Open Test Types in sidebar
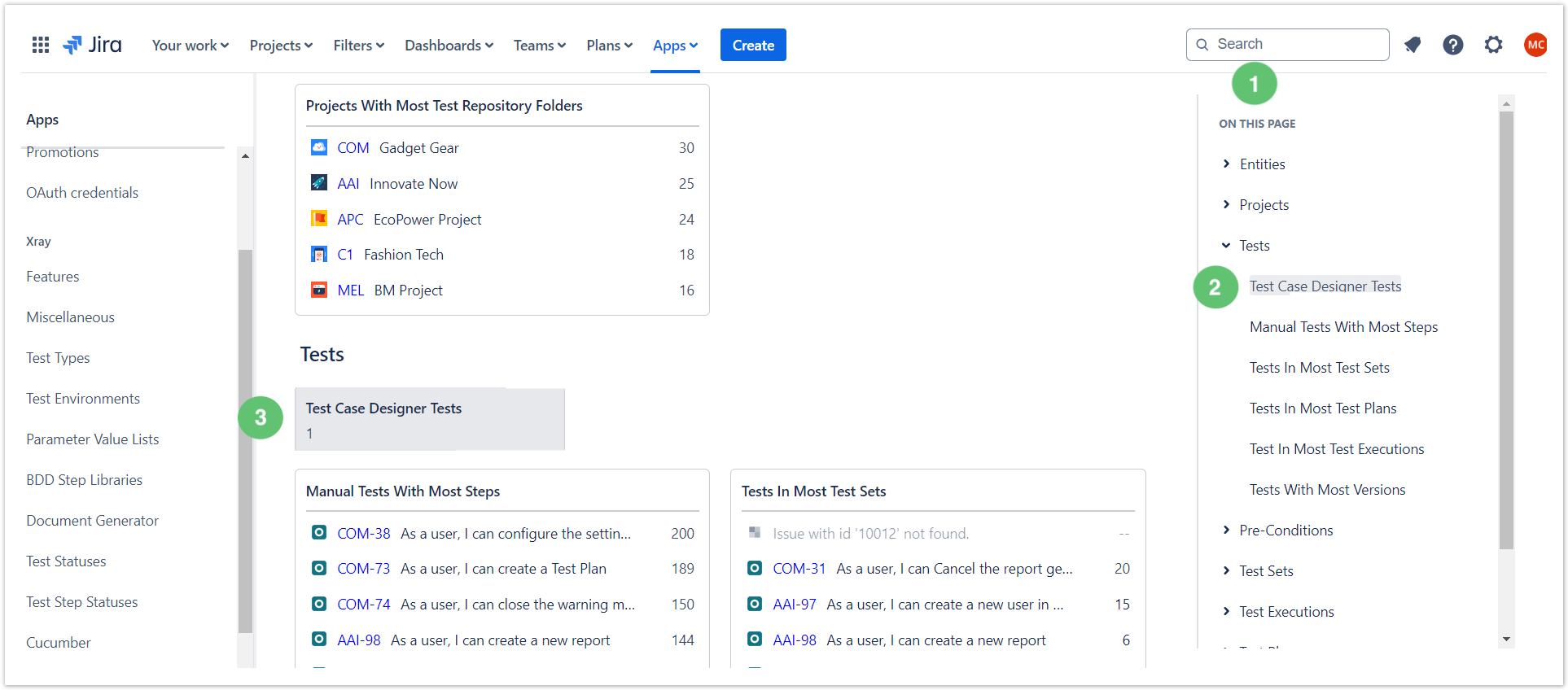Viewport: 1568px width, 690px height. (x=58, y=358)
